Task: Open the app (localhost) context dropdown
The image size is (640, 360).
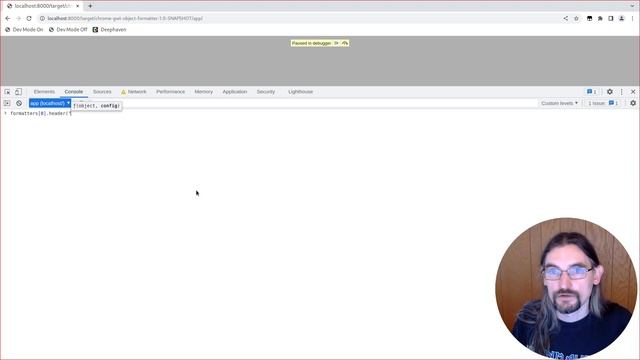Action: (x=50, y=103)
